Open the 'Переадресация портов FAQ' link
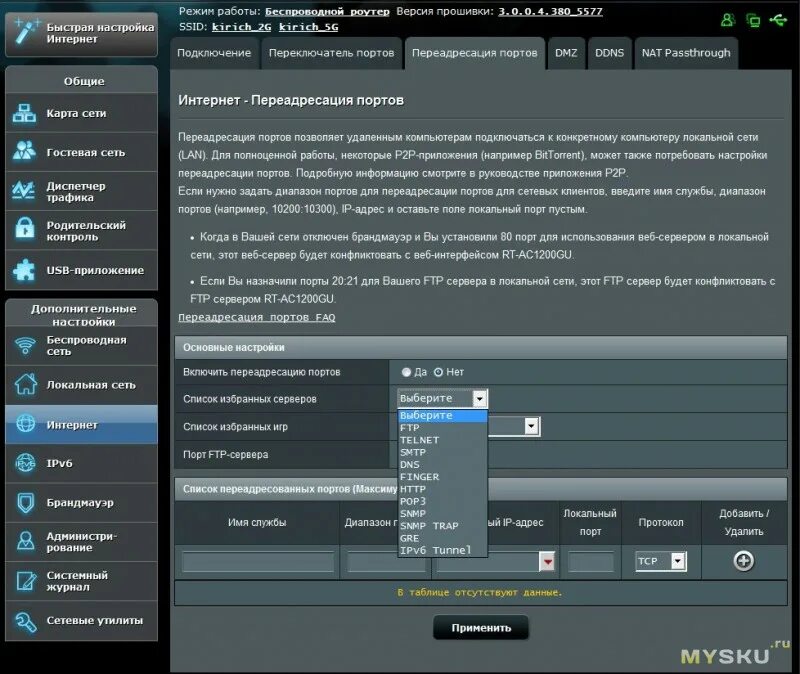Screen dimensions: 800x674 257,317
